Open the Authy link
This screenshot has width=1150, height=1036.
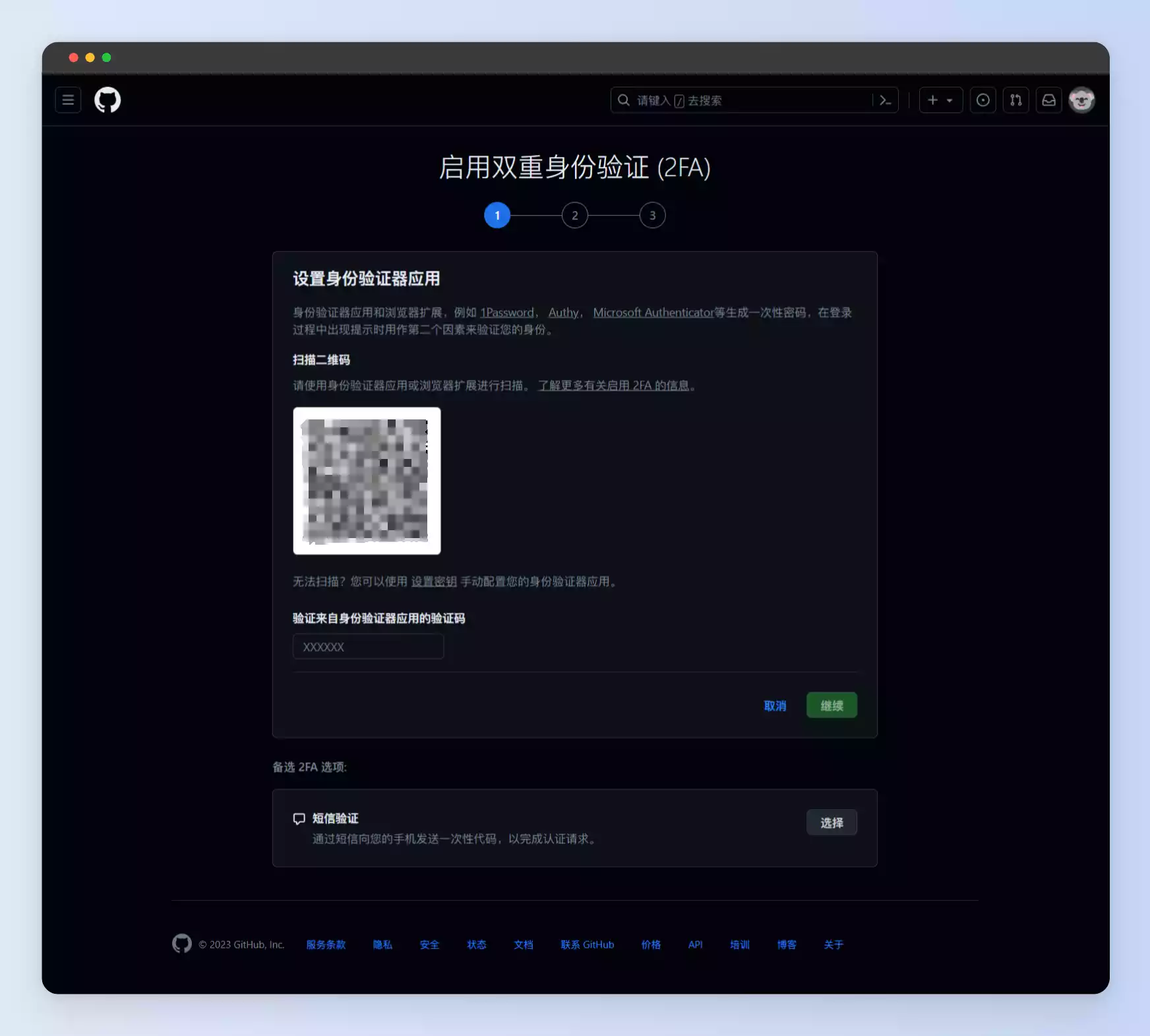564,313
